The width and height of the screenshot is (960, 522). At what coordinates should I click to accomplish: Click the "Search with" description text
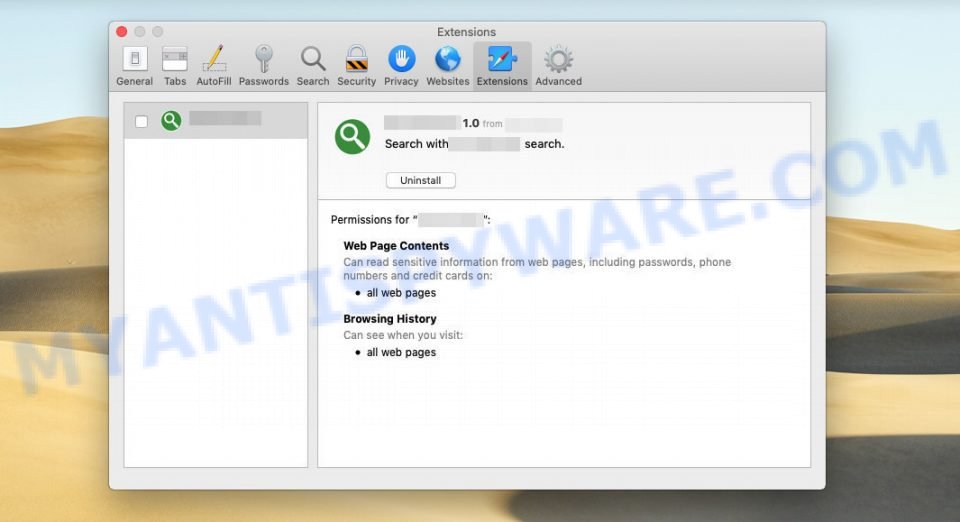416,144
